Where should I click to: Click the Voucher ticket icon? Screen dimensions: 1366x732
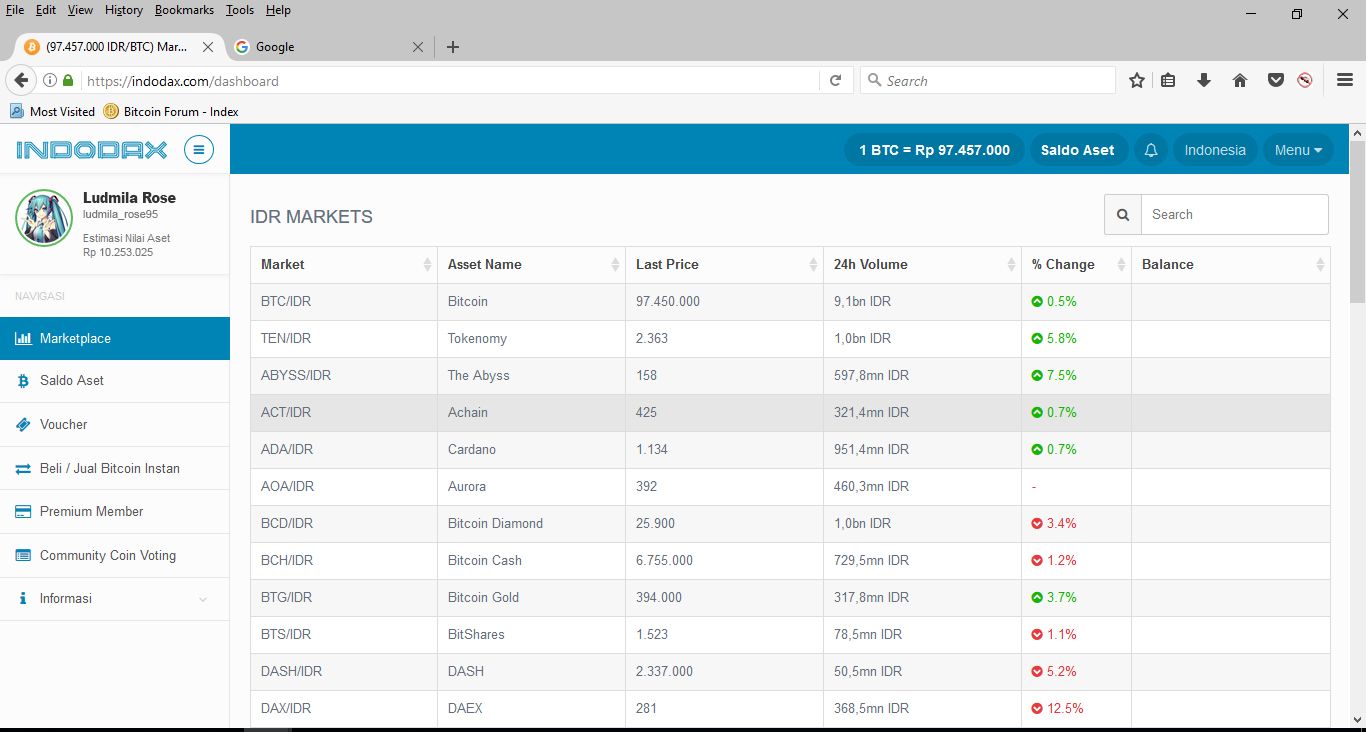(23, 425)
